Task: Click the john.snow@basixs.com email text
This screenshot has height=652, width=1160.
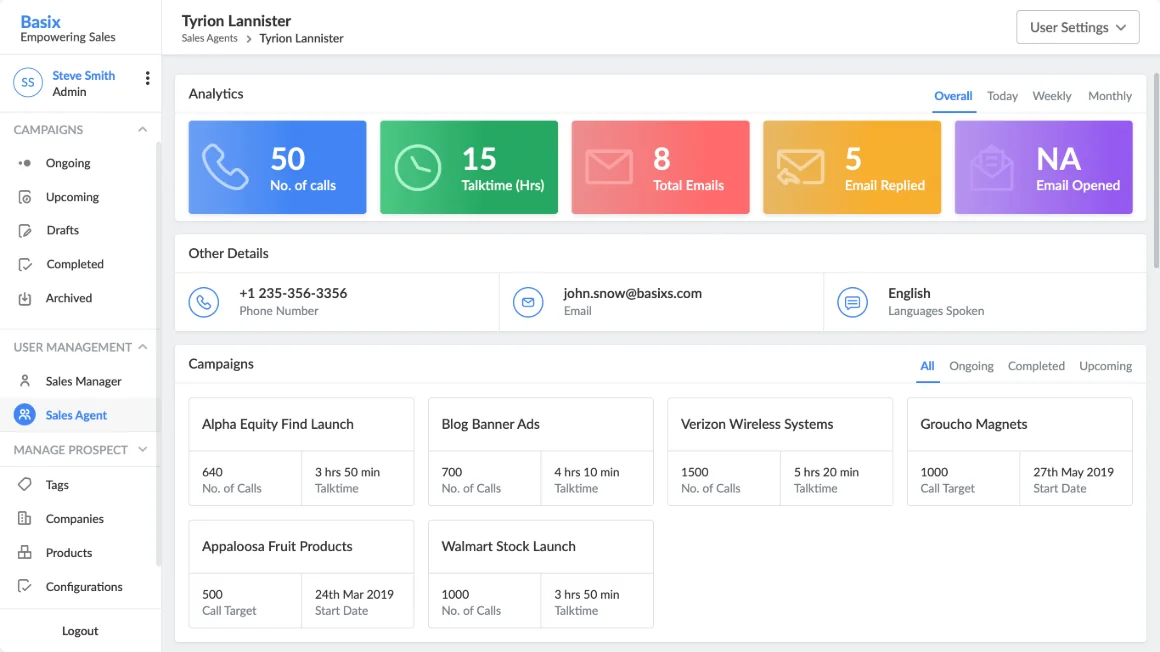Action: (x=633, y=293)
